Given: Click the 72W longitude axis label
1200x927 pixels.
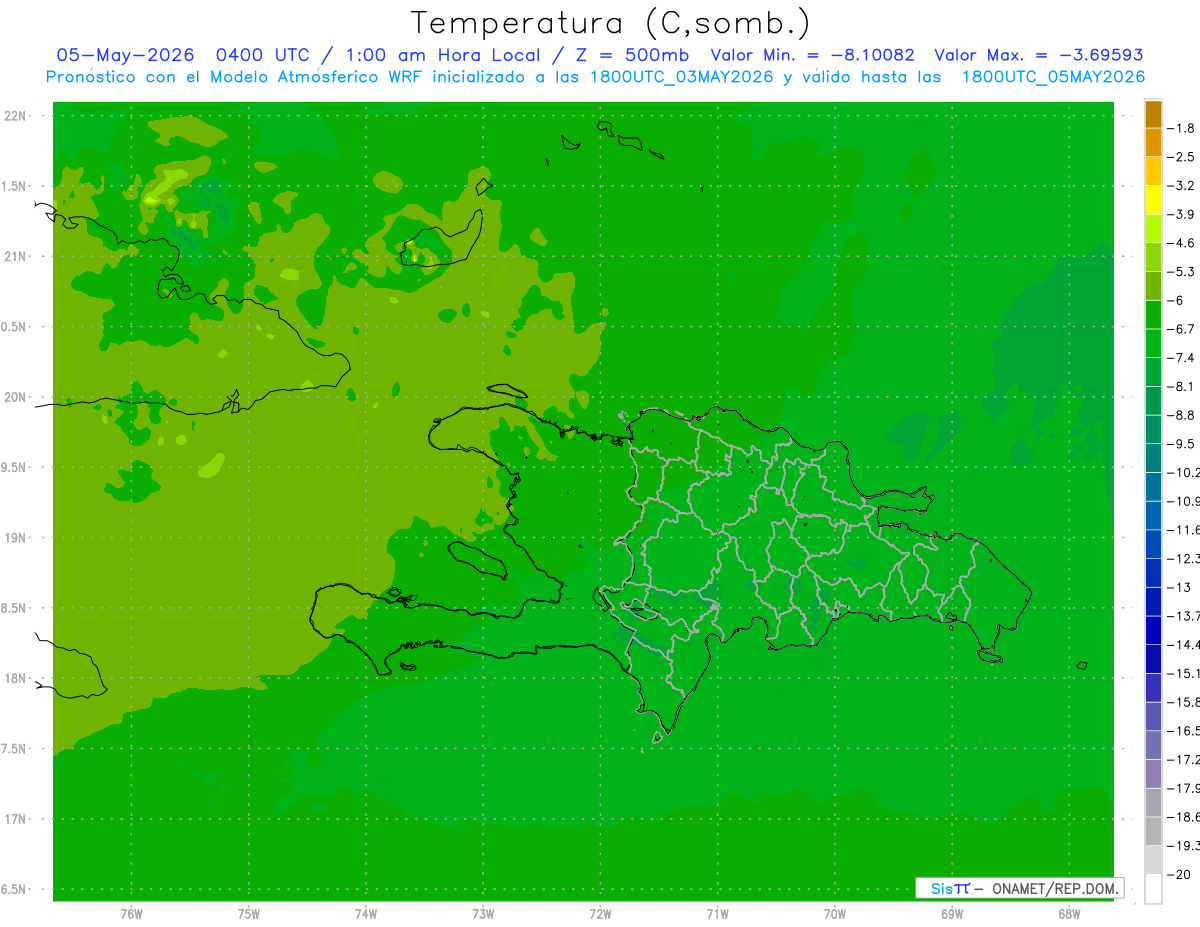Looking at the screenshot, I should 600,914.
